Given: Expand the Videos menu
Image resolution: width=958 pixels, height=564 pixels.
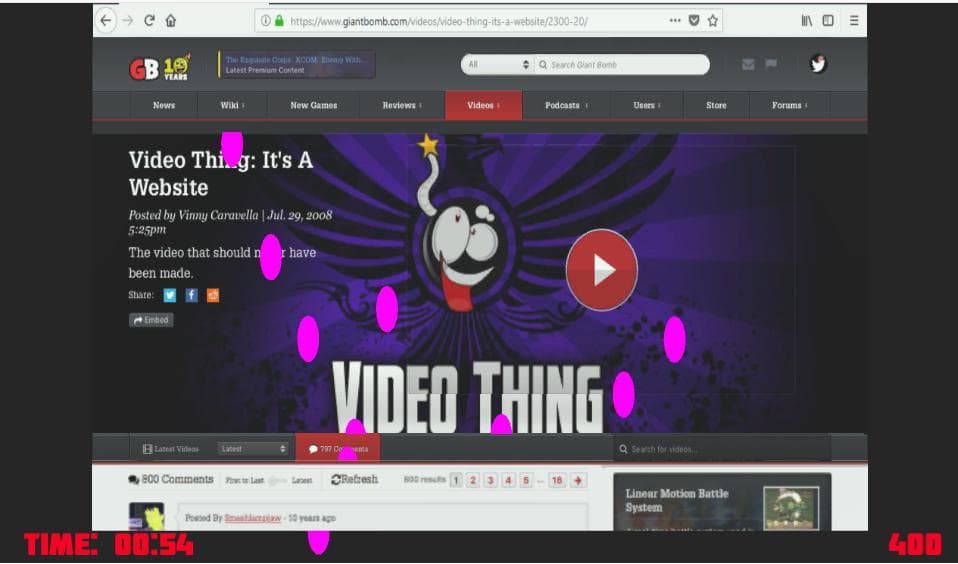Looking at the screenshot, I should coord(483,105).
